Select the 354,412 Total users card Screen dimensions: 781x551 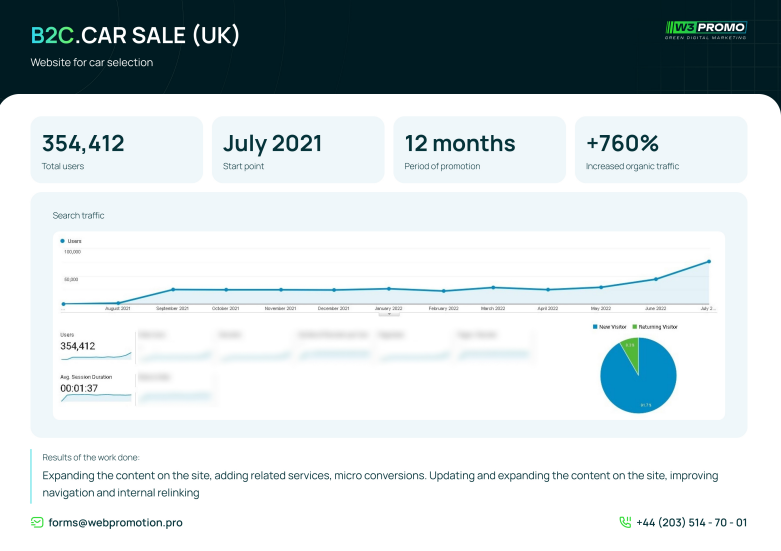(117, 149)
